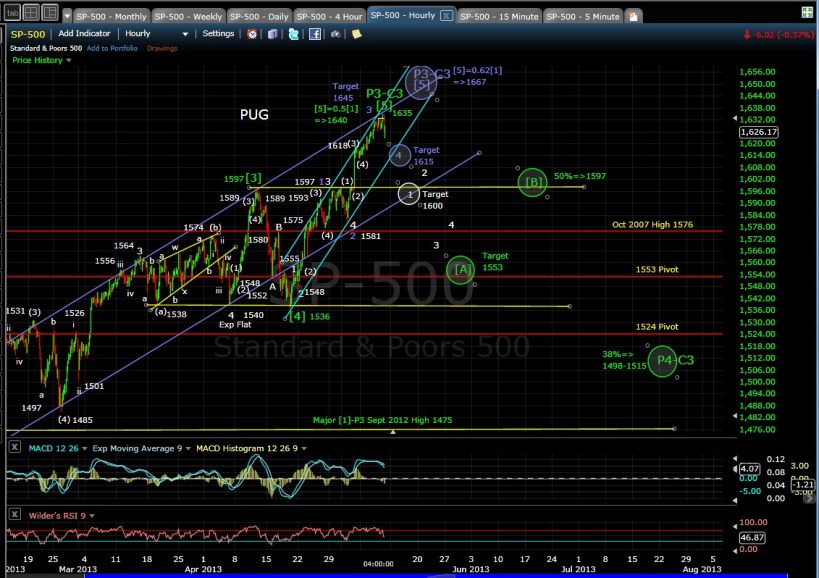Screen dimensions: 819x578
Task: Click the price change -5.02 (-0.37%)
Action: [x=778, y=34]
